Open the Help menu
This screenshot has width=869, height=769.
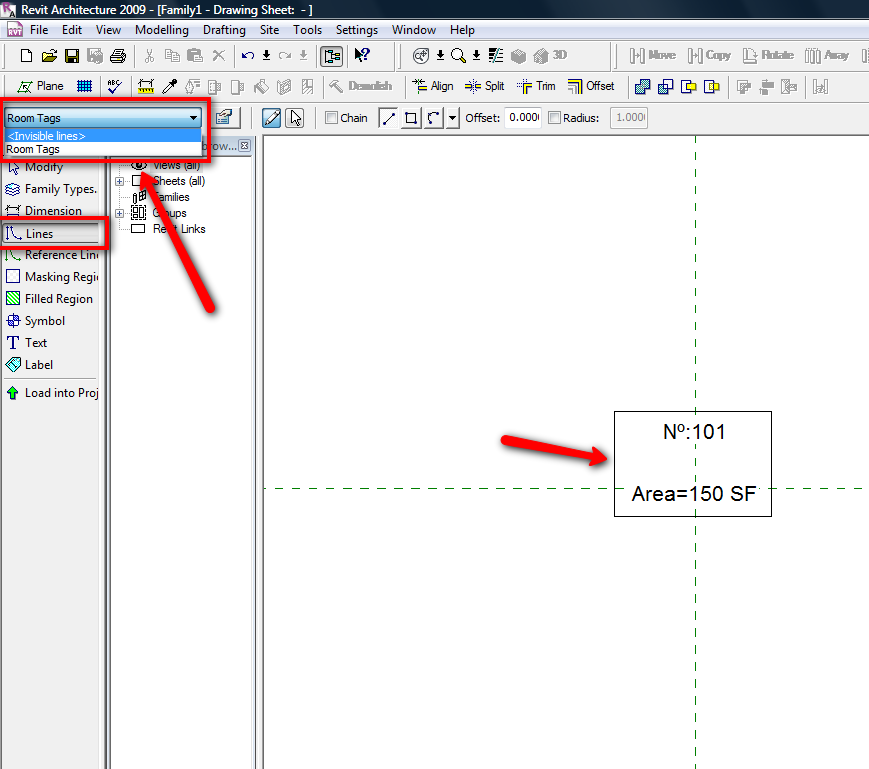coord(462,30)
